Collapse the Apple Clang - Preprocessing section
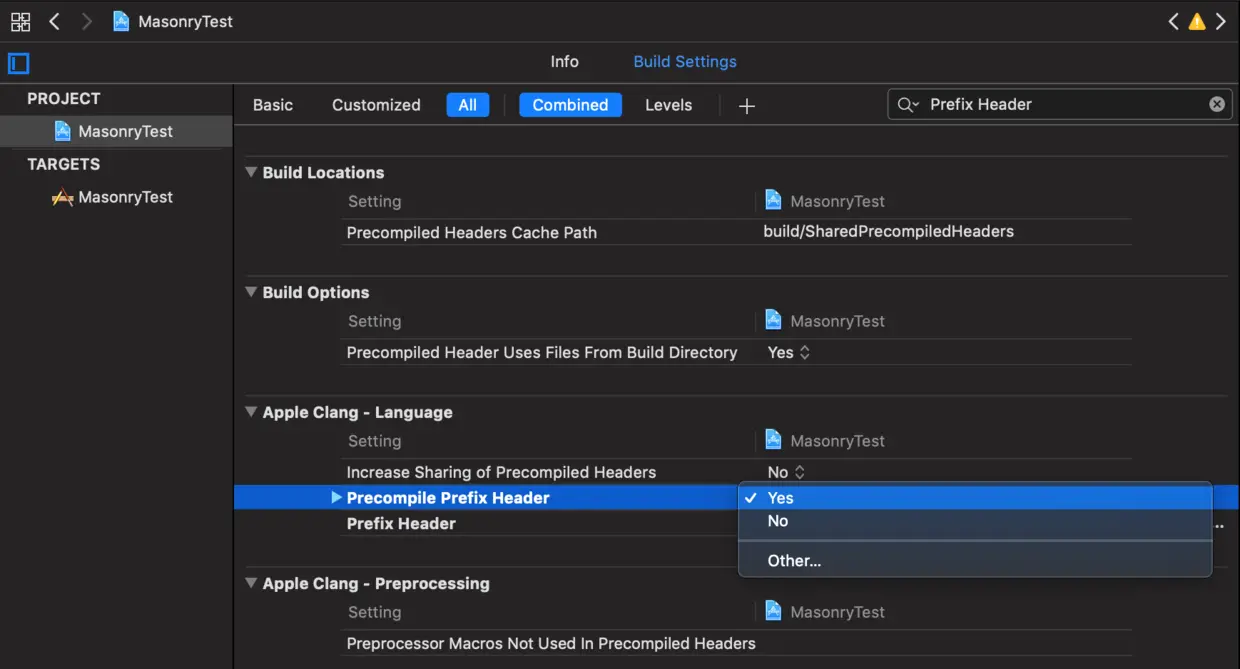 click(251, 583)
